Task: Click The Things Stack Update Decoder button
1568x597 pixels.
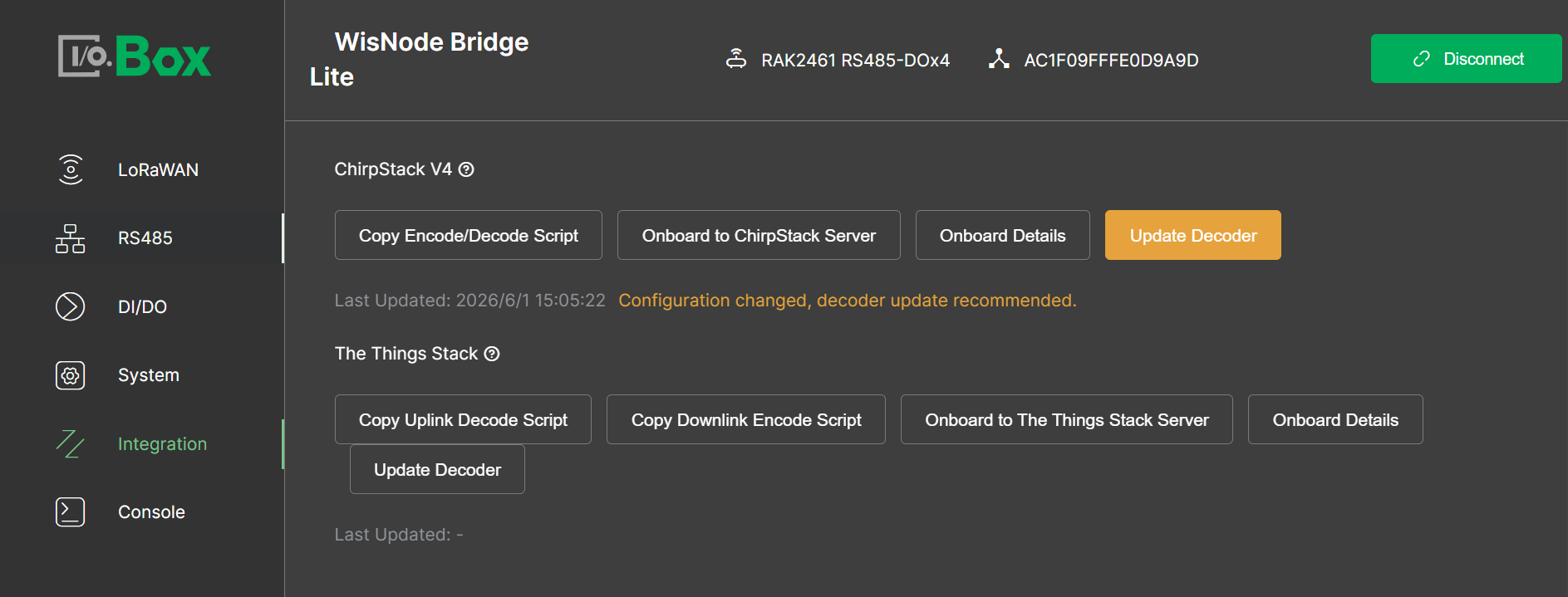Action: click(x=437, y=469)
